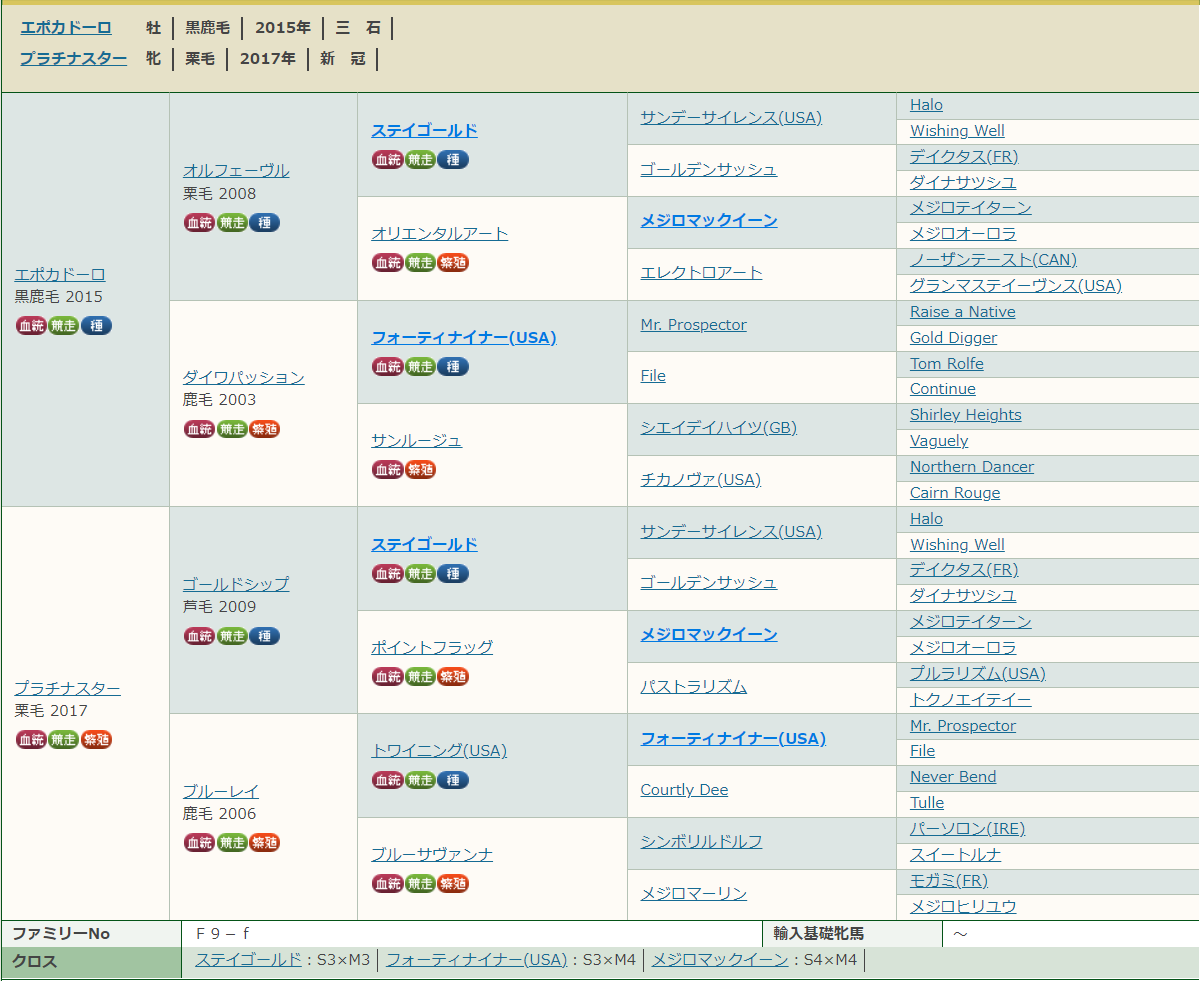The image size is (1200, 981).
Task: Click 繁殖 badge under プラチナスター in table
Action: (x=96, y=739)
